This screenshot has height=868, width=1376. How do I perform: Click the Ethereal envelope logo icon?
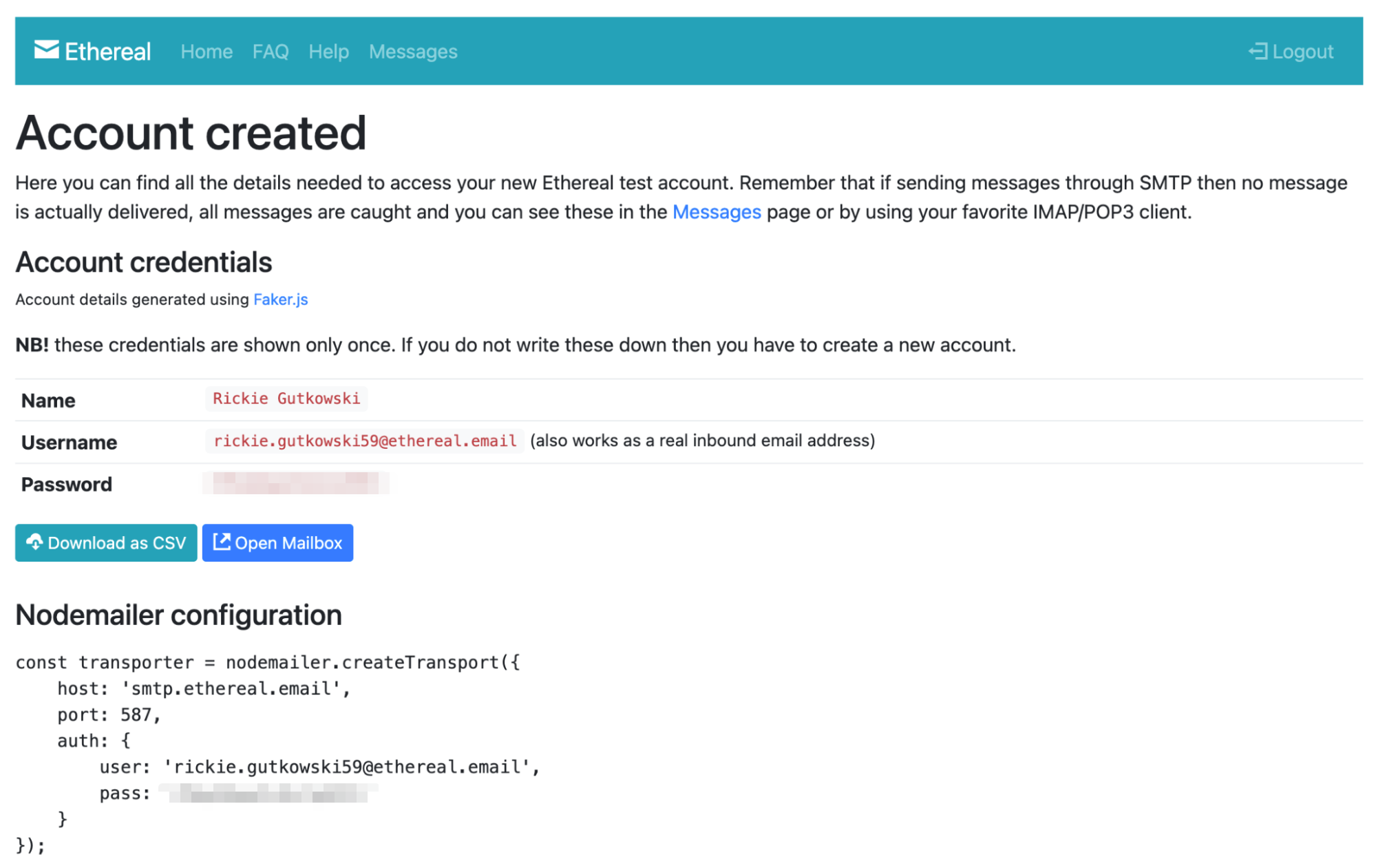[x=46, y=50]
